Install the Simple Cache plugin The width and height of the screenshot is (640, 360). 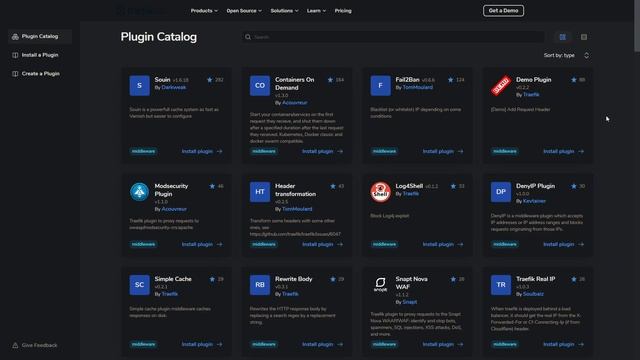[202, 344]
